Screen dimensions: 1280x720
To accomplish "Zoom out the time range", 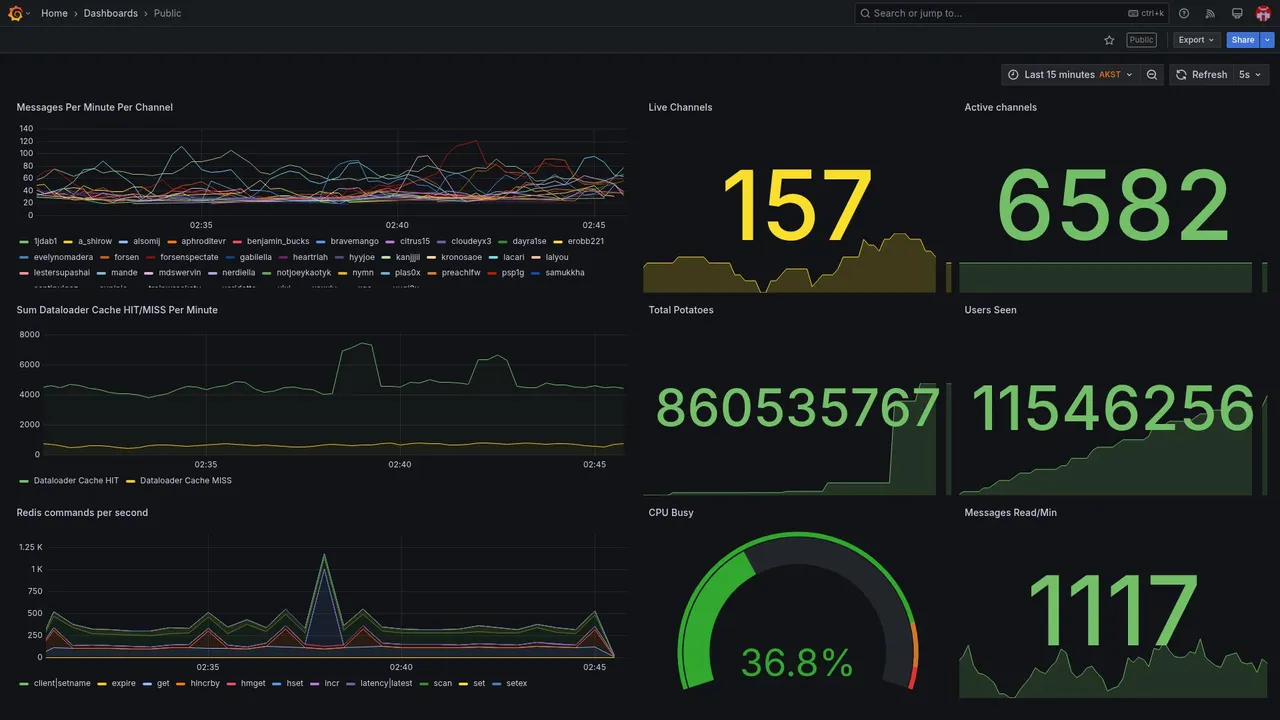I will pos(1152,75).
